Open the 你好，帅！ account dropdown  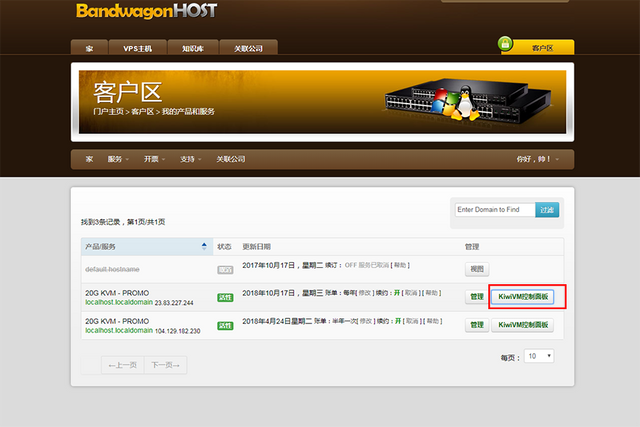[538, 159]
